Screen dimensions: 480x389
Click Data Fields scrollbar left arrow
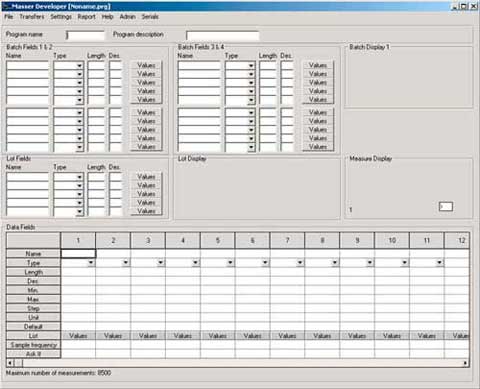[10, 363]
